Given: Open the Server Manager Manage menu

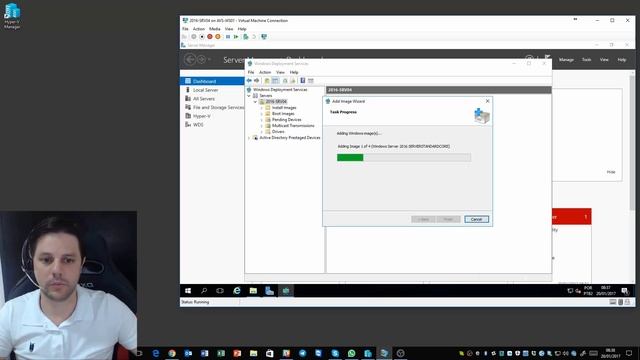Looking at the screenshot, I should (x=566, y=60).
